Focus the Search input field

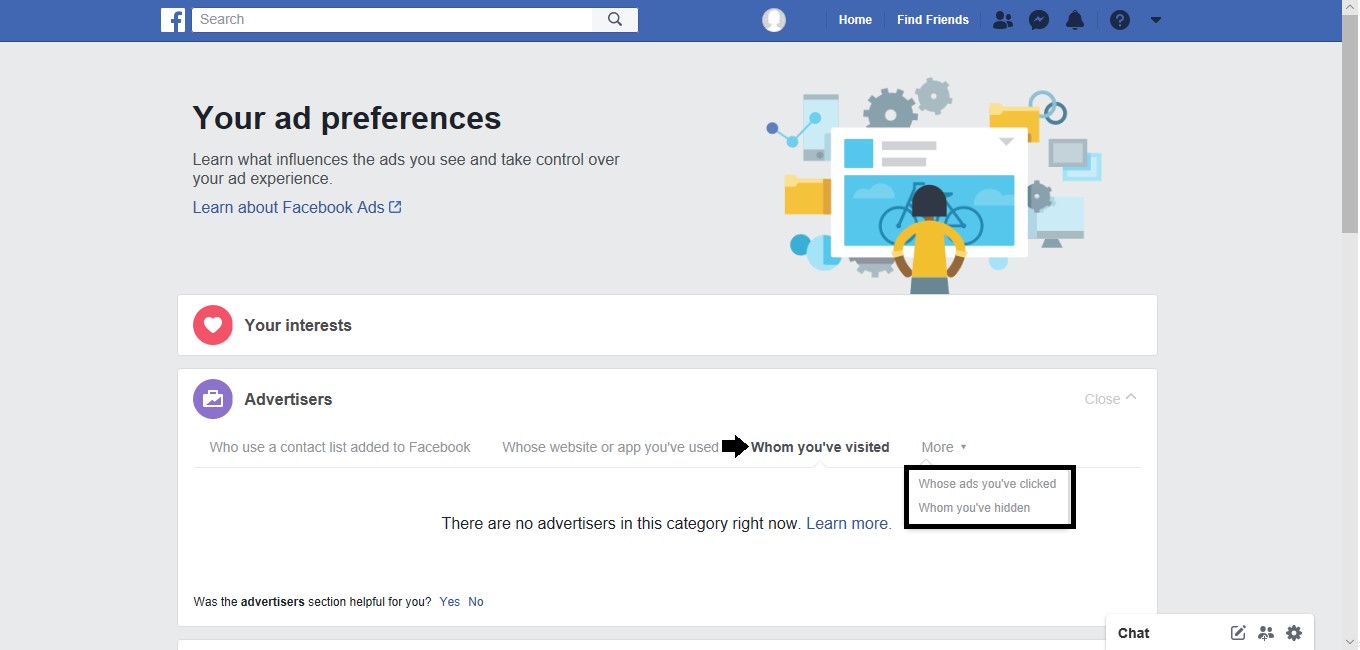click(392, 19)
